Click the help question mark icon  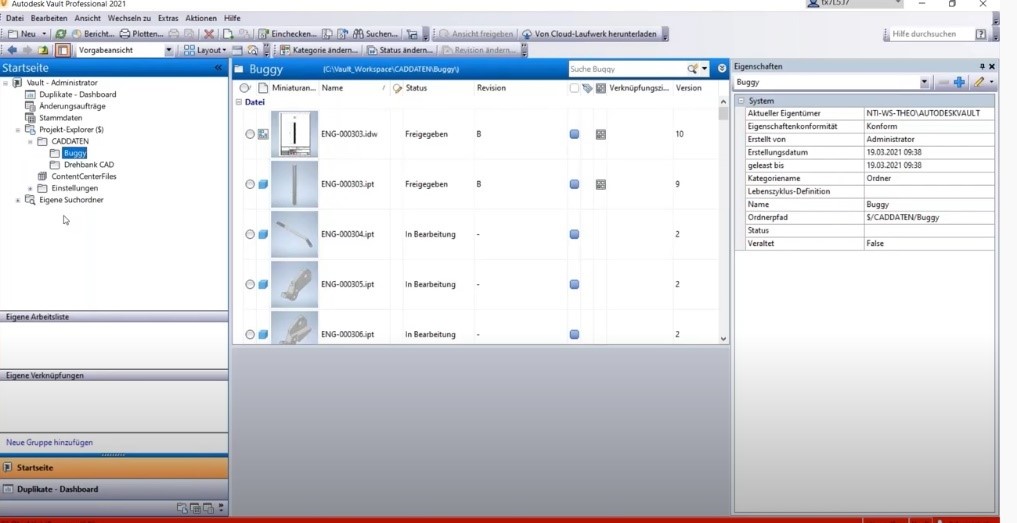[980, 34]
